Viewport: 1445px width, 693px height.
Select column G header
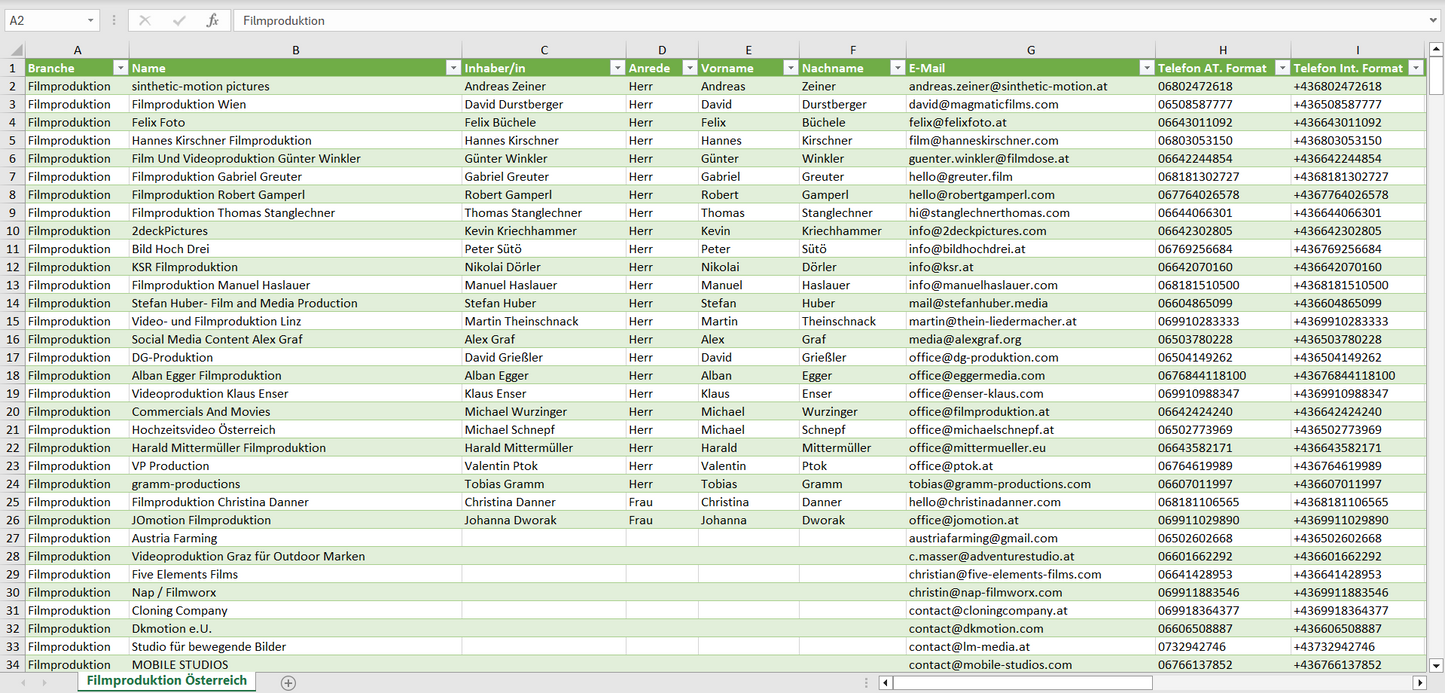tap(1030, 50)
